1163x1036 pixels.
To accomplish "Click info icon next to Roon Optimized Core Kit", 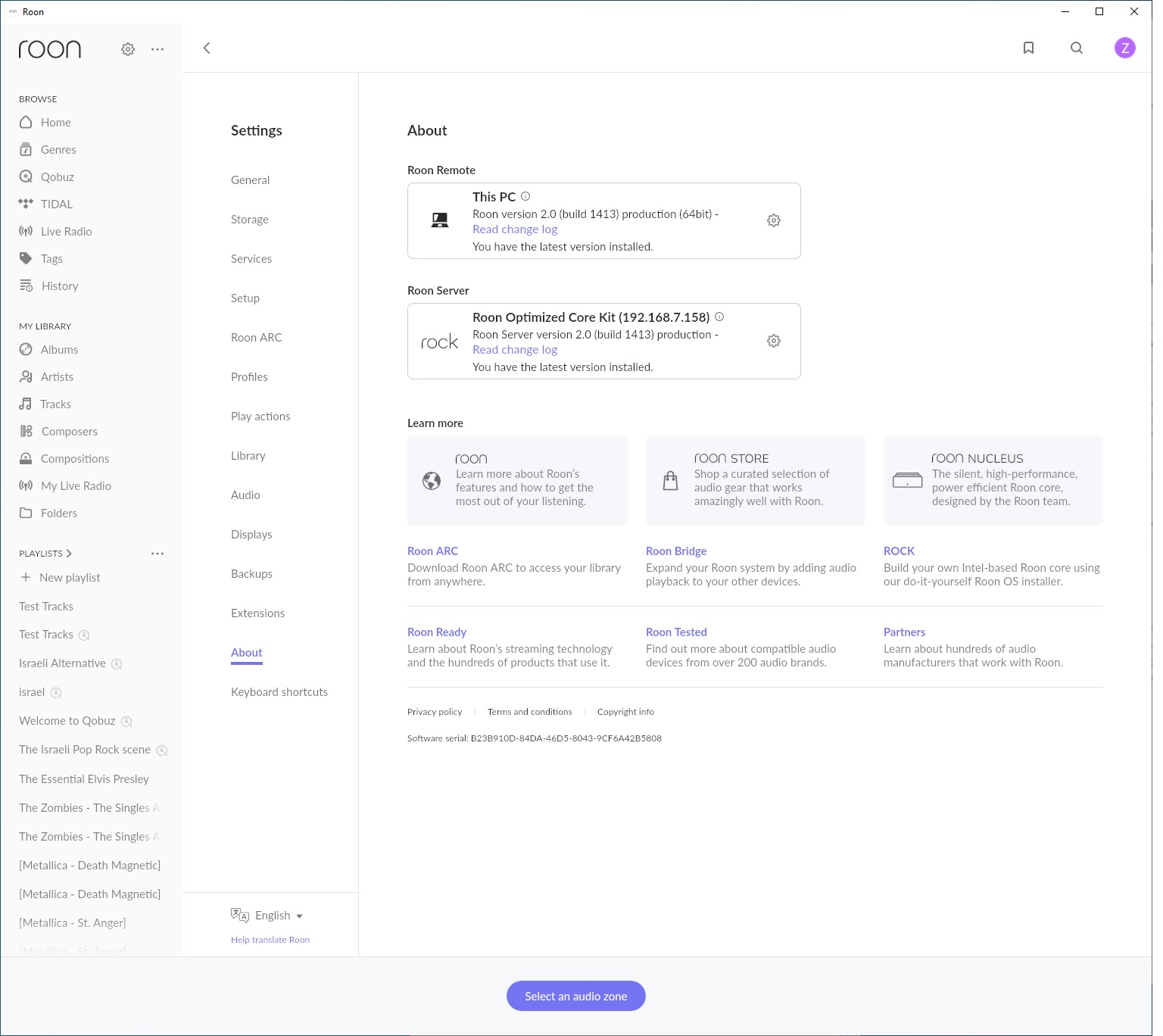I will 719,317.
